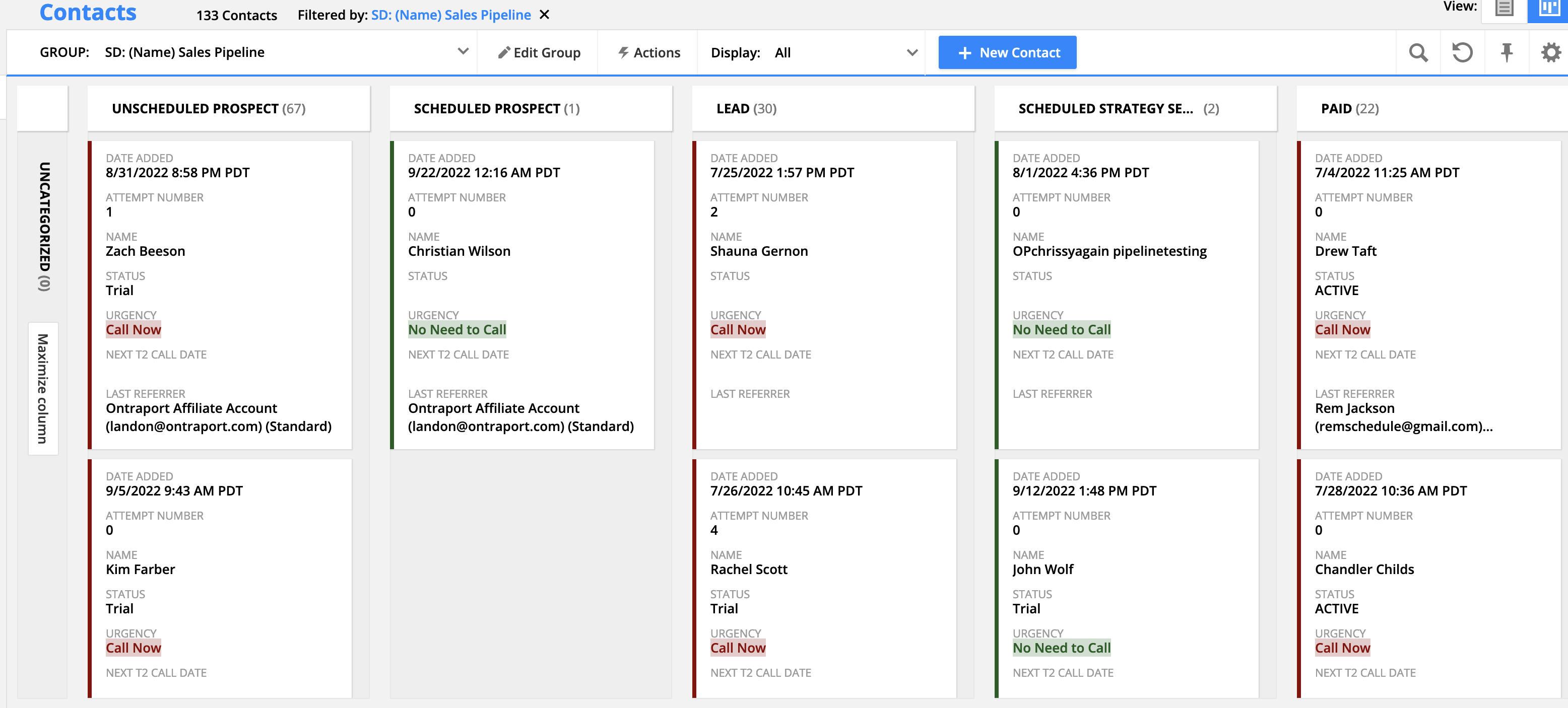Click the pin icon in toolbar
Viewport: 1568px width, 708px height.
pos(1507,53)
